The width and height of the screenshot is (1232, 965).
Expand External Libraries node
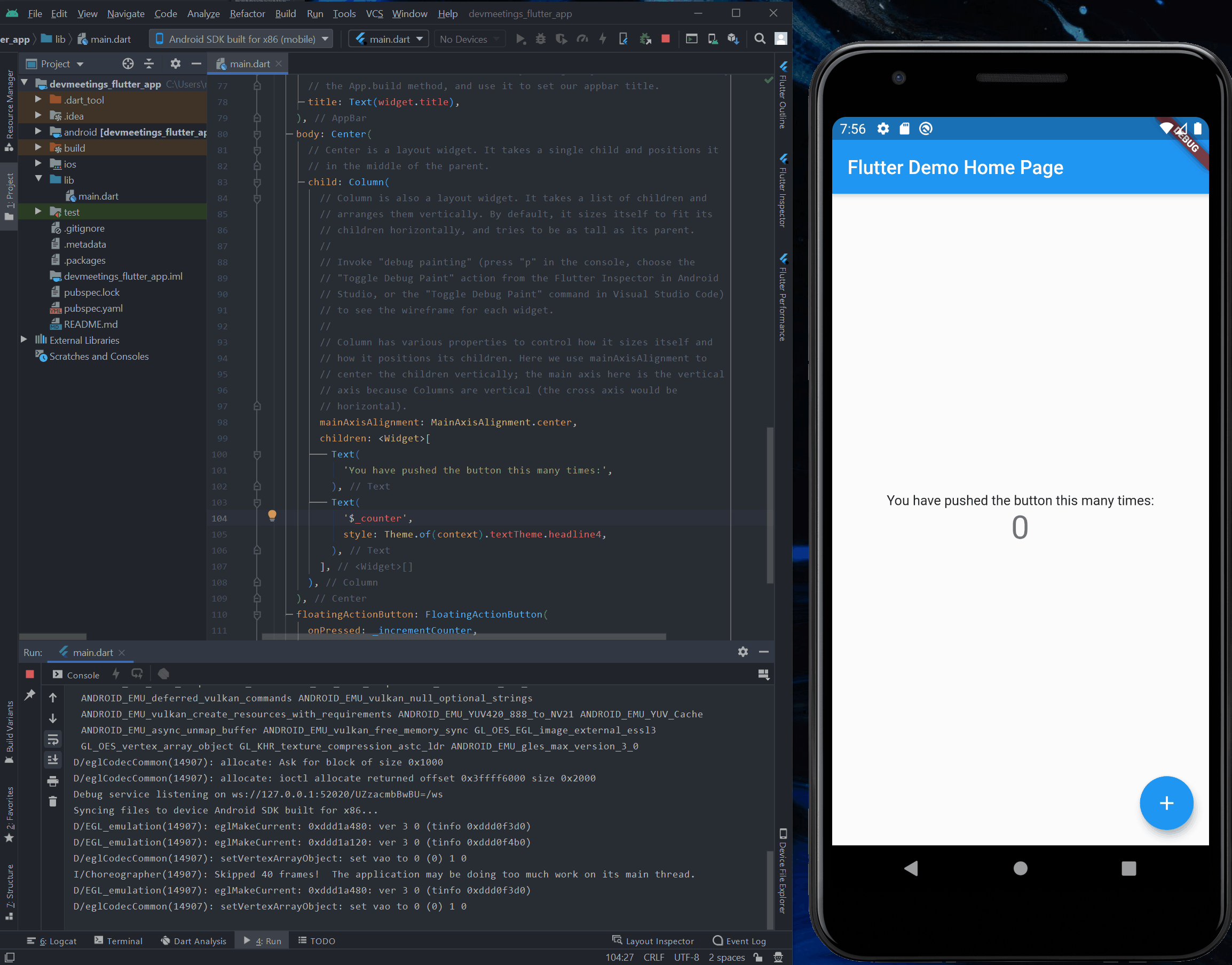point(23,339)
